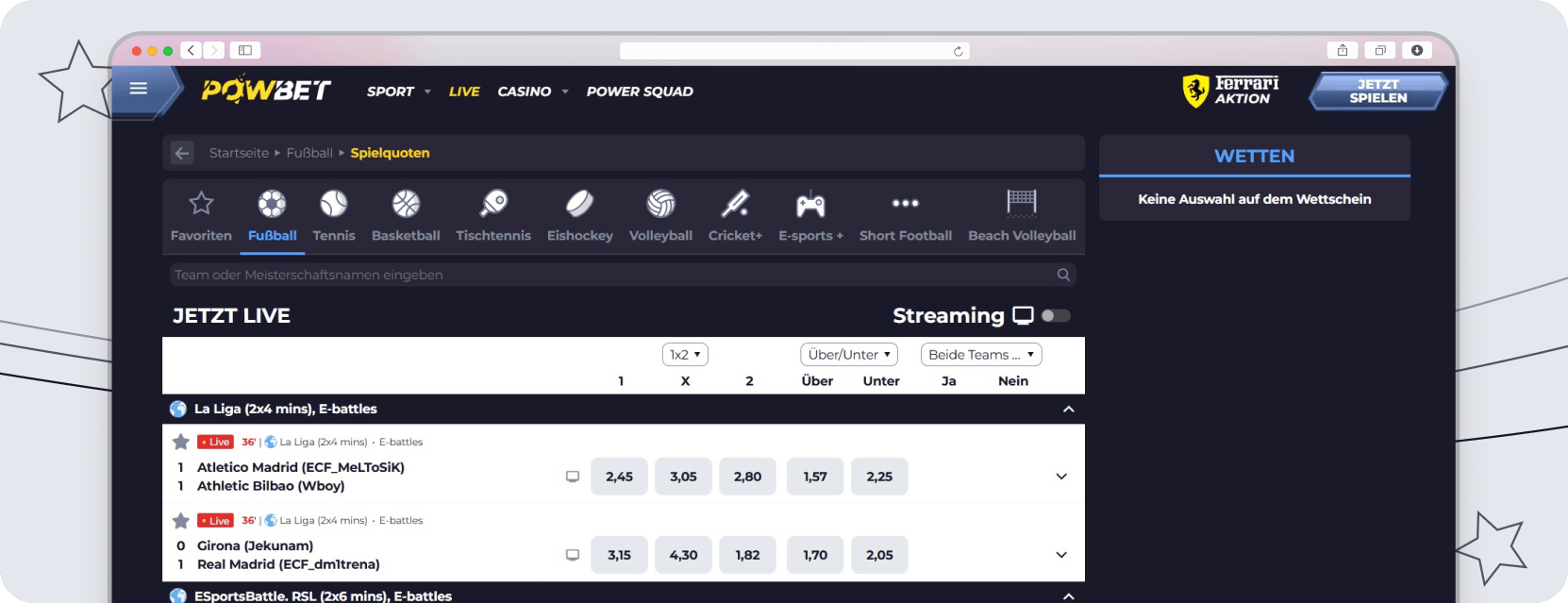The image size is (1568, 603).
Task: Open the LIVE section
Action: click(464, 92)
